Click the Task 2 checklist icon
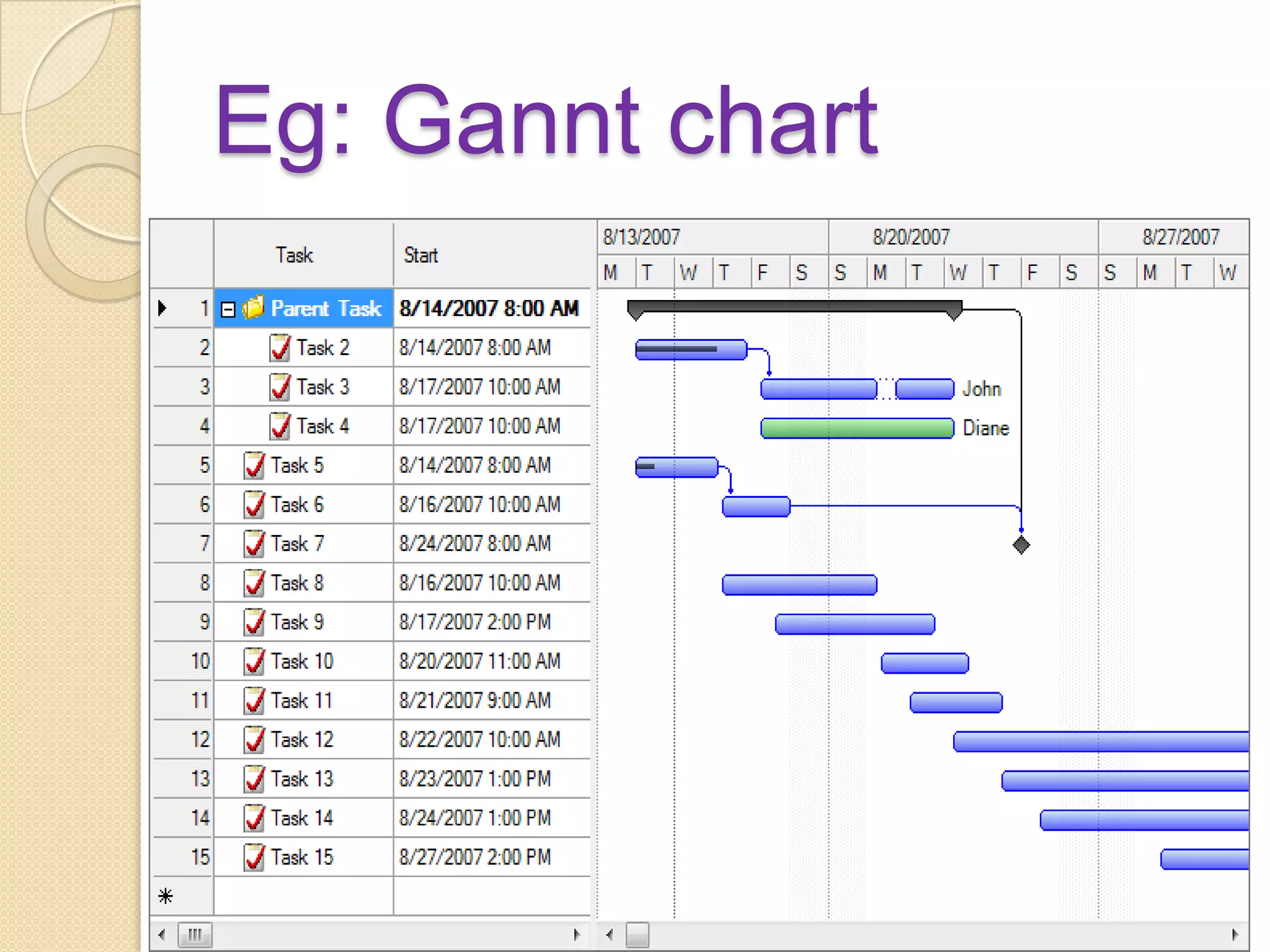The height and width of the screenshot is (952, 1270). (280, 348)
